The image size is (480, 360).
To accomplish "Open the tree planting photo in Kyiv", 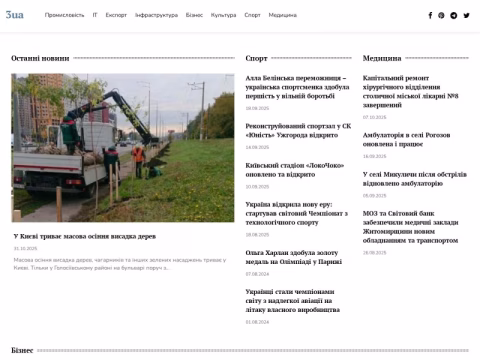I will click(123, 148).
